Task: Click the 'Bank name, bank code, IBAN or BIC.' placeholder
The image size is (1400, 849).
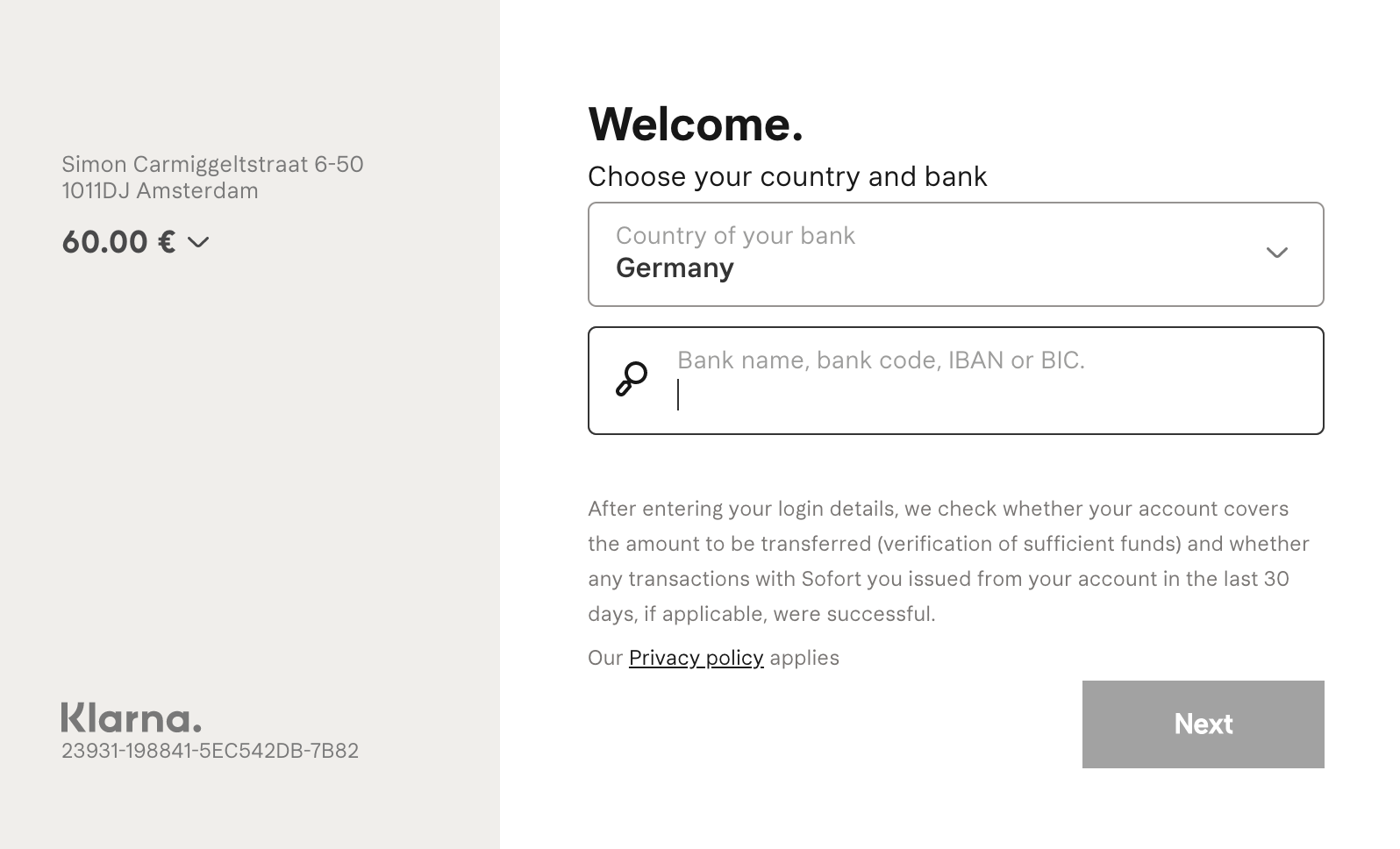Action: [x=881, y=360]
